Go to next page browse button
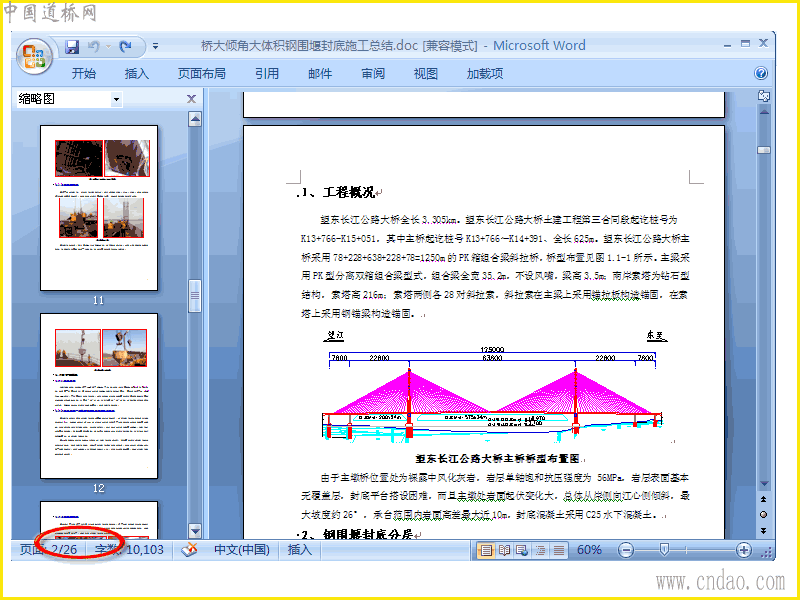Viewport: 800px width, 600px height. coord(764,530)
